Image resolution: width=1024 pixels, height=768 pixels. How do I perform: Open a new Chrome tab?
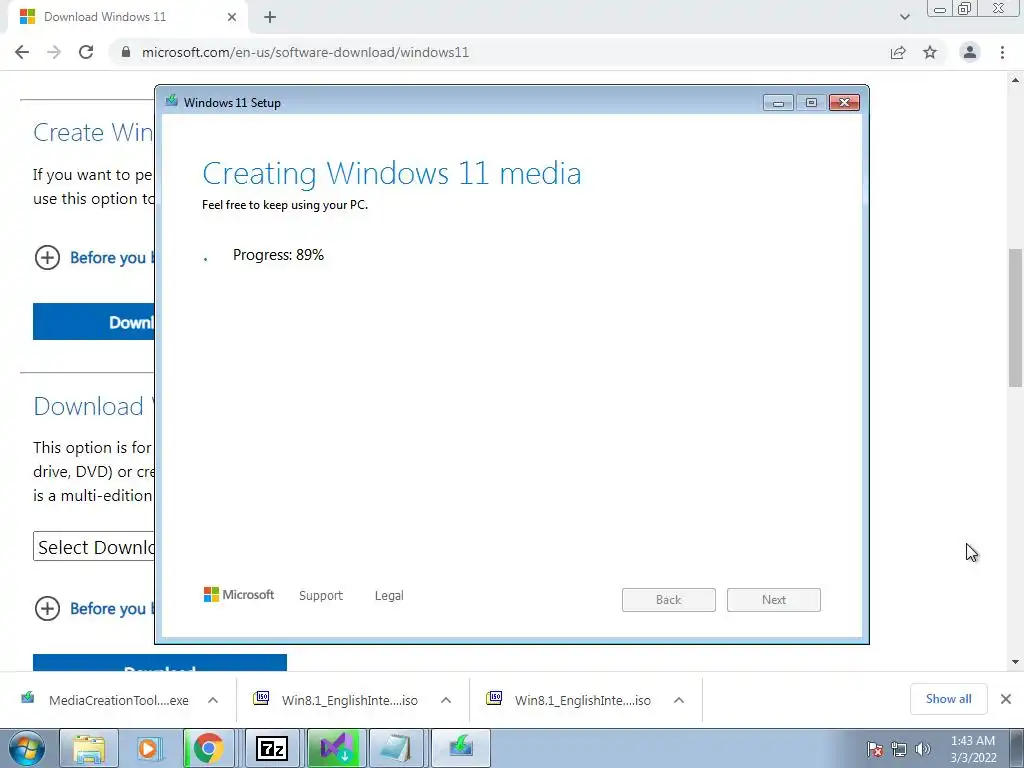270,17
